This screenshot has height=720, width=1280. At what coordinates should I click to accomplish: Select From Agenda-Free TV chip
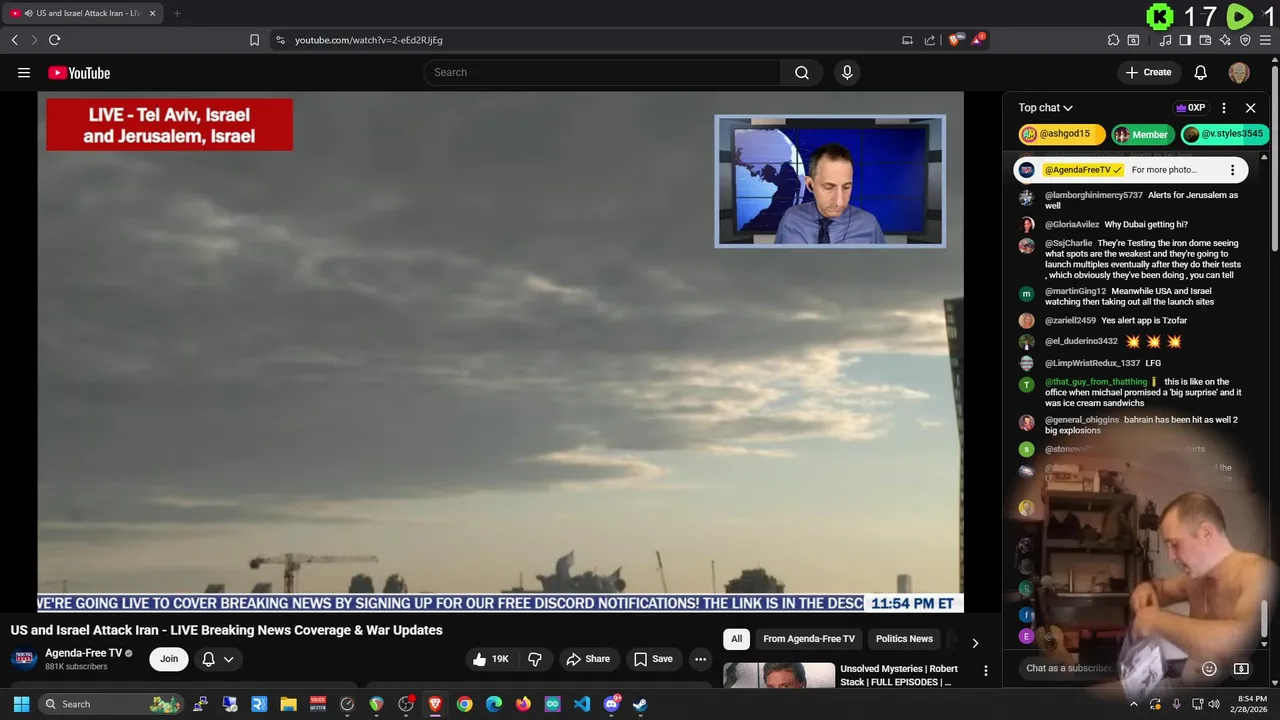point(809,639)
